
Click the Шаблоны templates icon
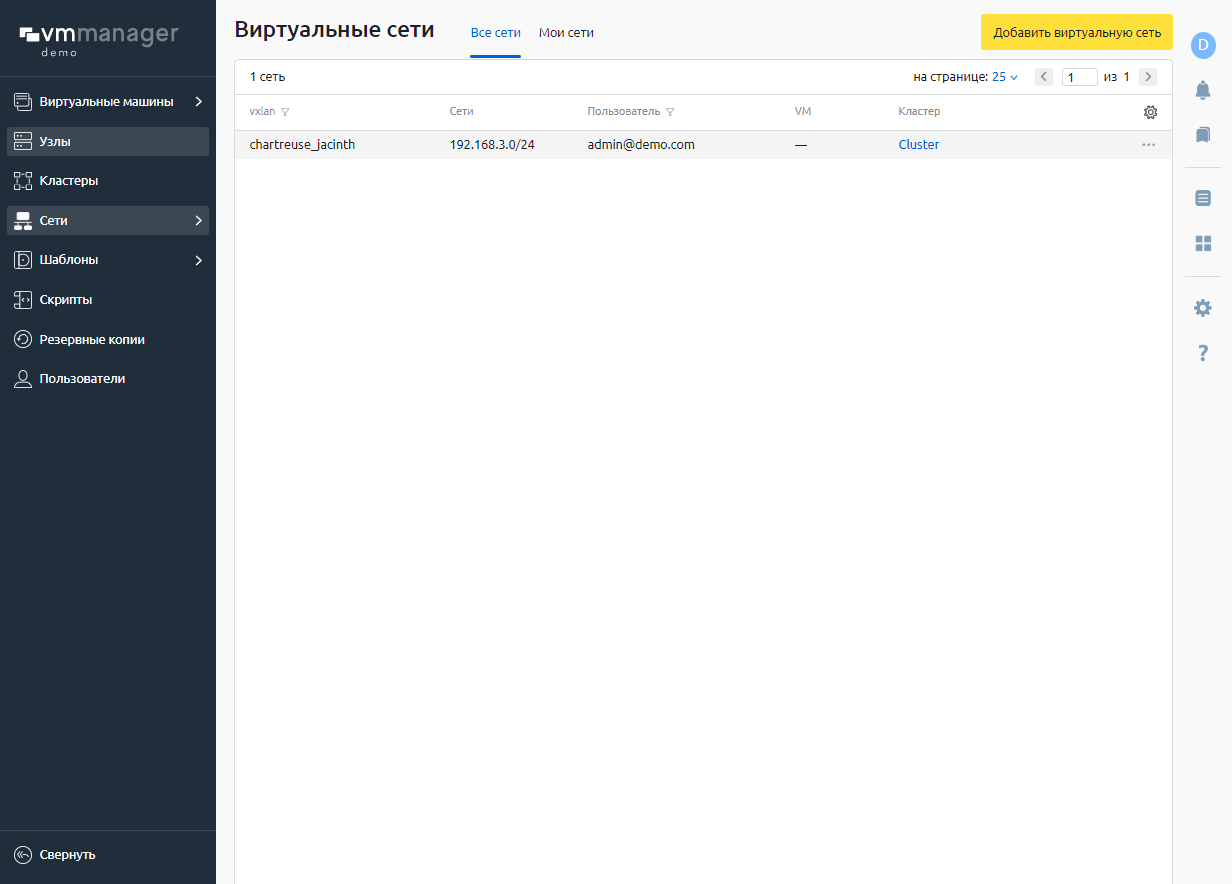[x=23, y=260]
